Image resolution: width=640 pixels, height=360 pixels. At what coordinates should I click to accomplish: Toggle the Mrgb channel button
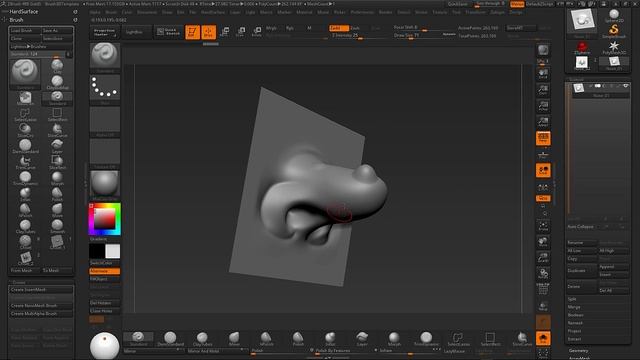tap(271, 28)
